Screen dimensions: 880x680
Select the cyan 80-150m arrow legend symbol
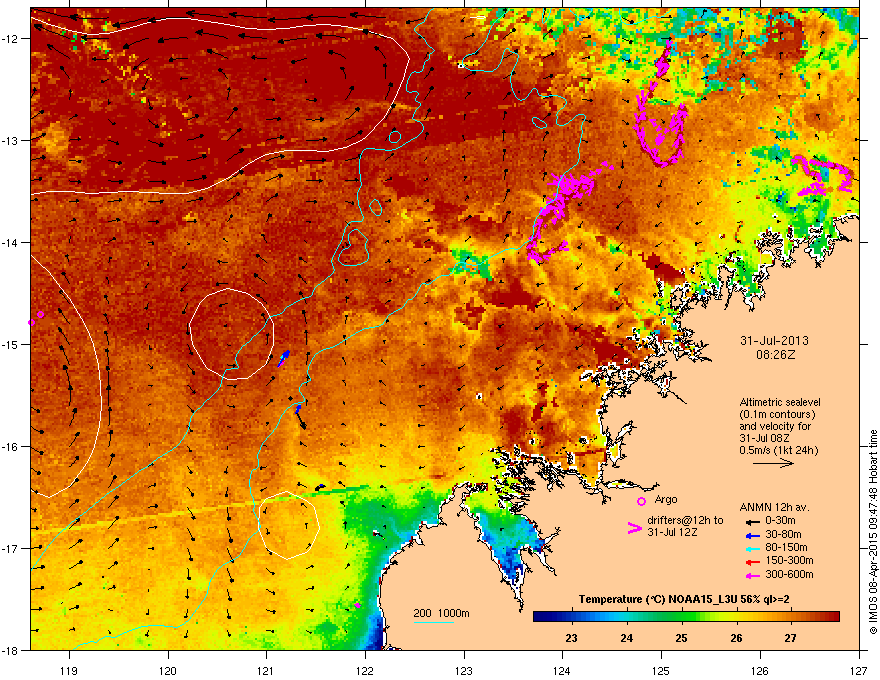coord(752,548)
